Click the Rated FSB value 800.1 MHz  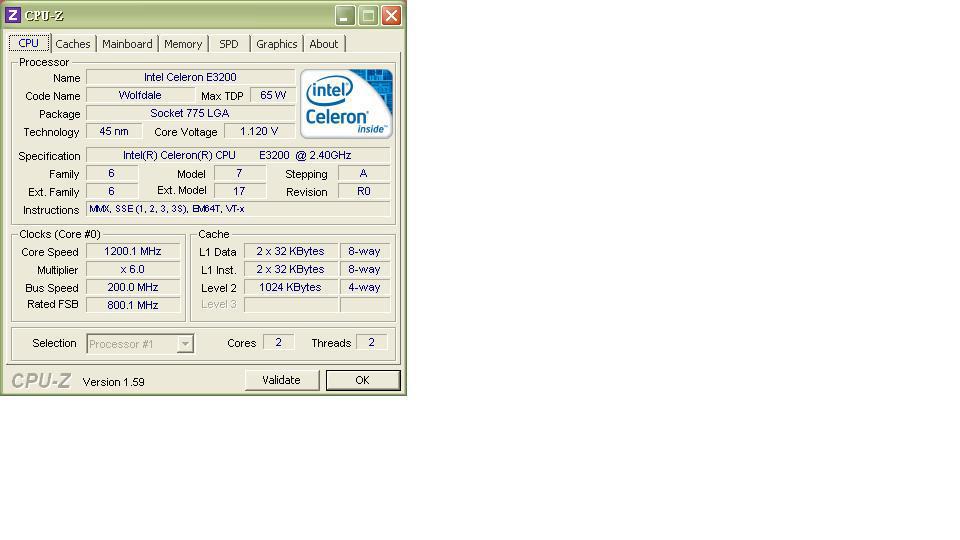pyautogui.click(x=133, y=305)
